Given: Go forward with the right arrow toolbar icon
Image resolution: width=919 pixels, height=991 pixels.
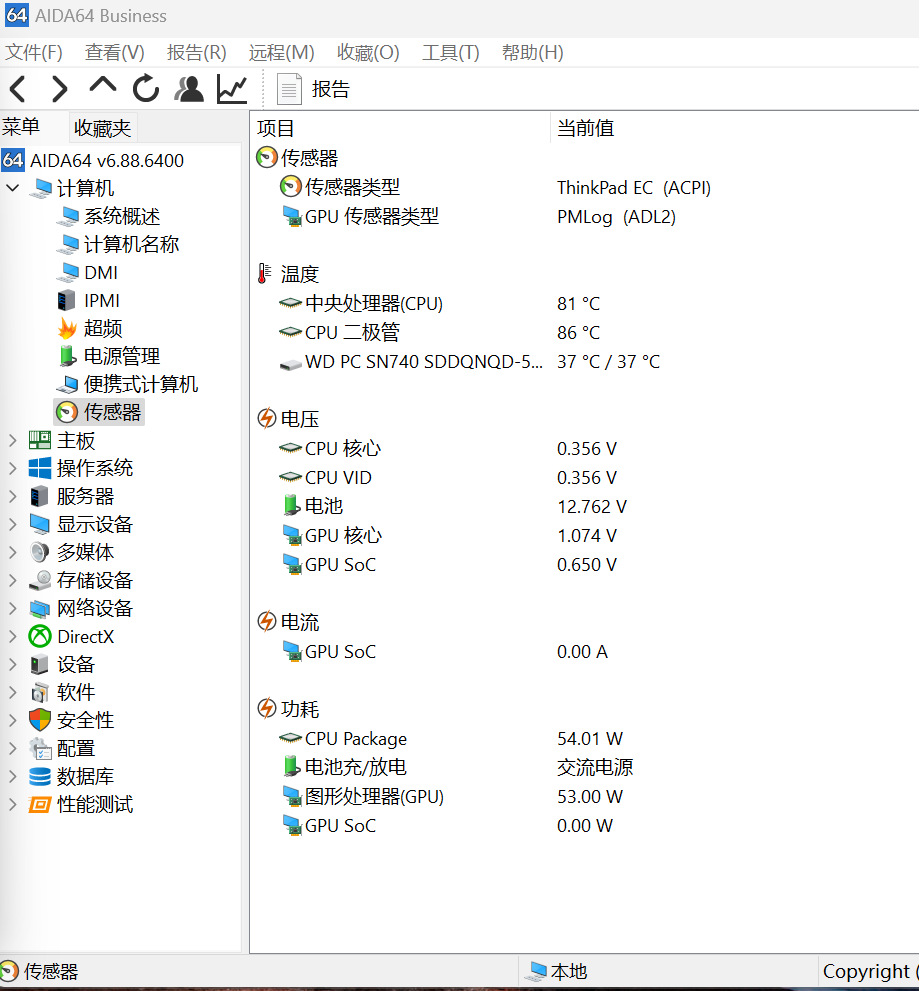Looking at the screenshot, I should pos(59,89).
